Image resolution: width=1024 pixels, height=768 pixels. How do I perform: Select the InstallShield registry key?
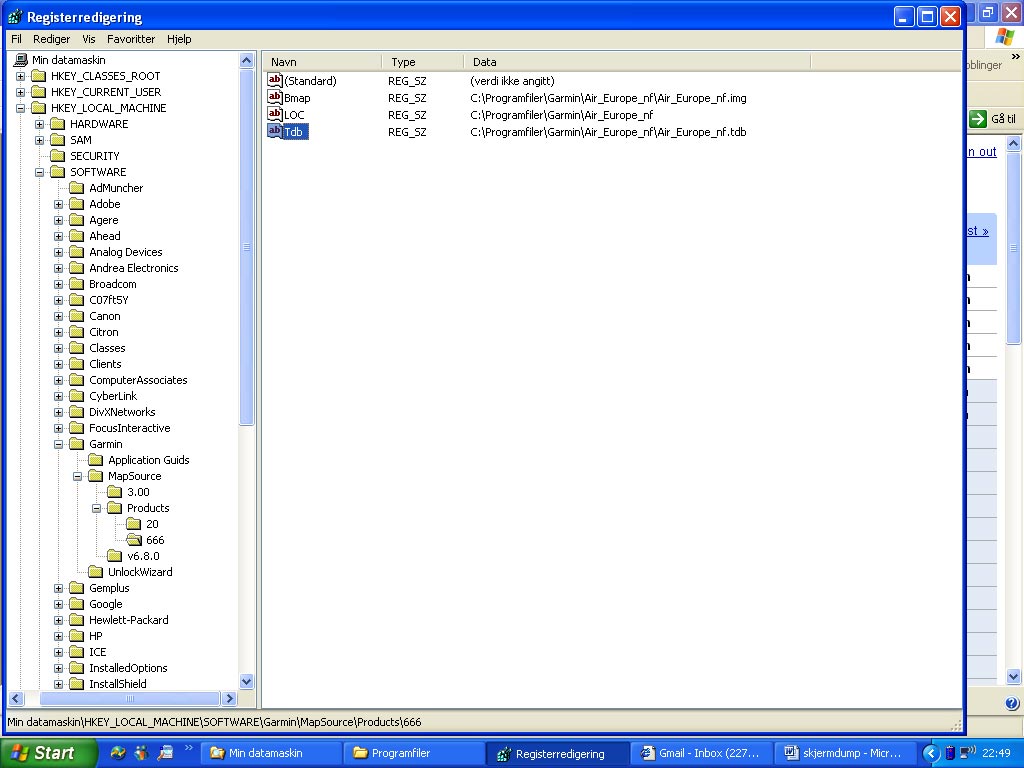(118, 684)
